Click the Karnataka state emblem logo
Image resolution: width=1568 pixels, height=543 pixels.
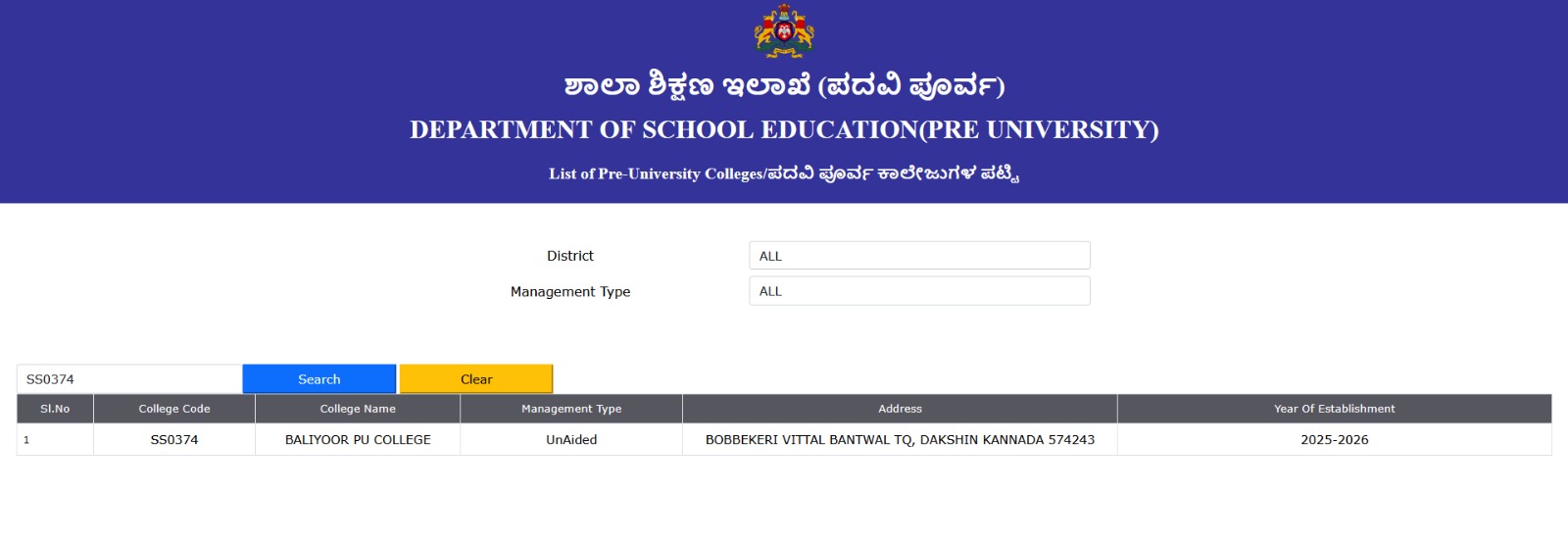pyautogui.click(x=784, y=31)
